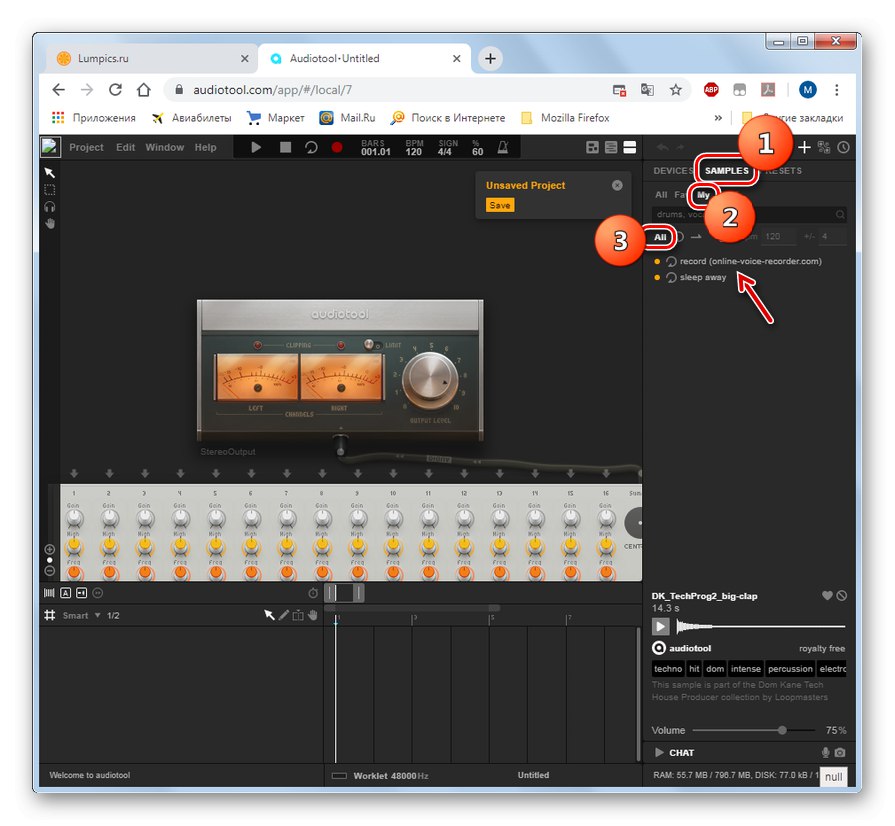Open the Project menu

coord(86,147)
